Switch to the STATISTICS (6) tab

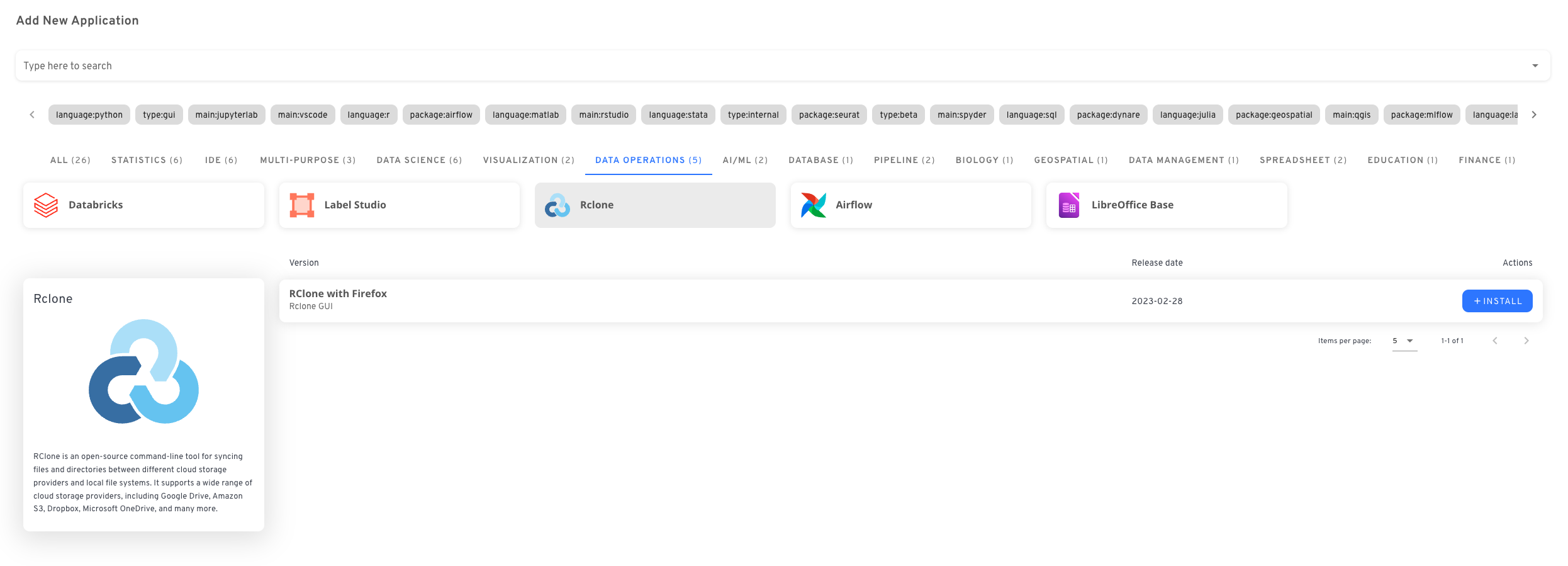(147, 160)
